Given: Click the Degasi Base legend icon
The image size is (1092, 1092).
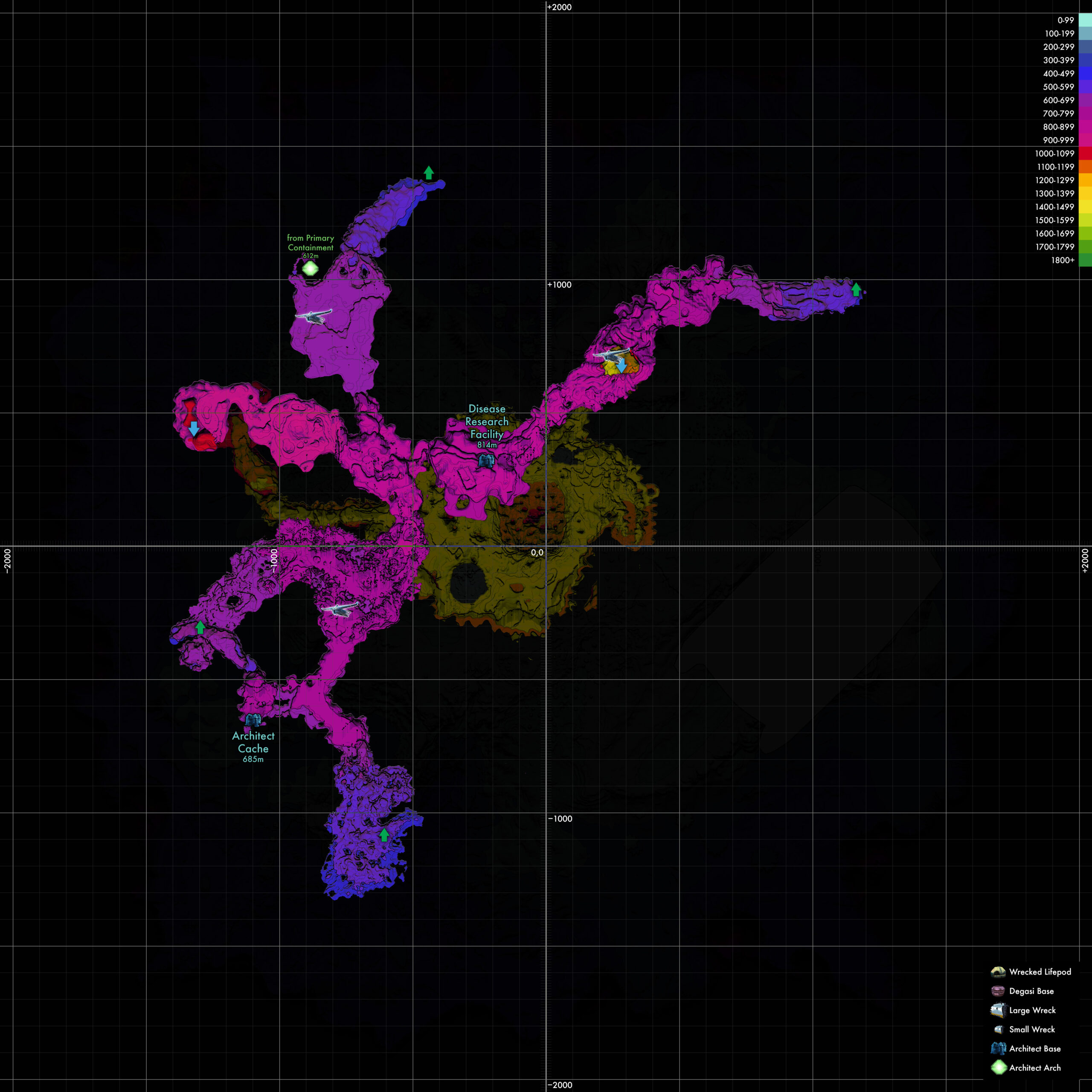Looking at the screenshot, I should click(998, 991).
